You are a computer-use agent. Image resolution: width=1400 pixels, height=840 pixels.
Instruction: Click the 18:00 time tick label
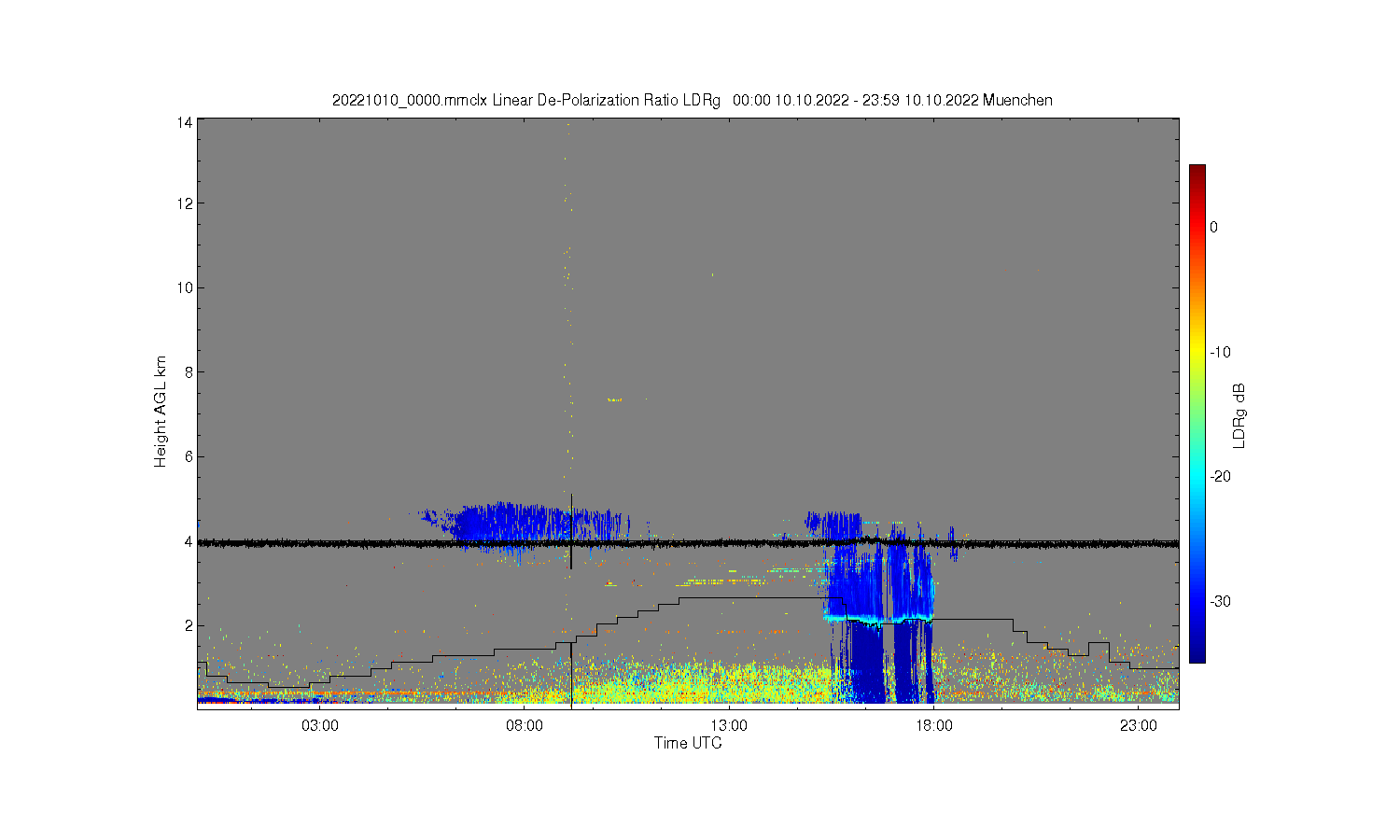(x=933, y=725)
